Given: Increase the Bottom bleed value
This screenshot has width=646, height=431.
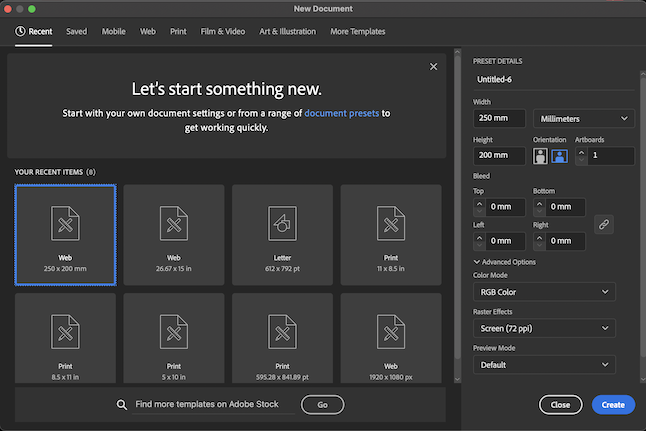Looking at the screenshot, I should [x=539, y=203].
